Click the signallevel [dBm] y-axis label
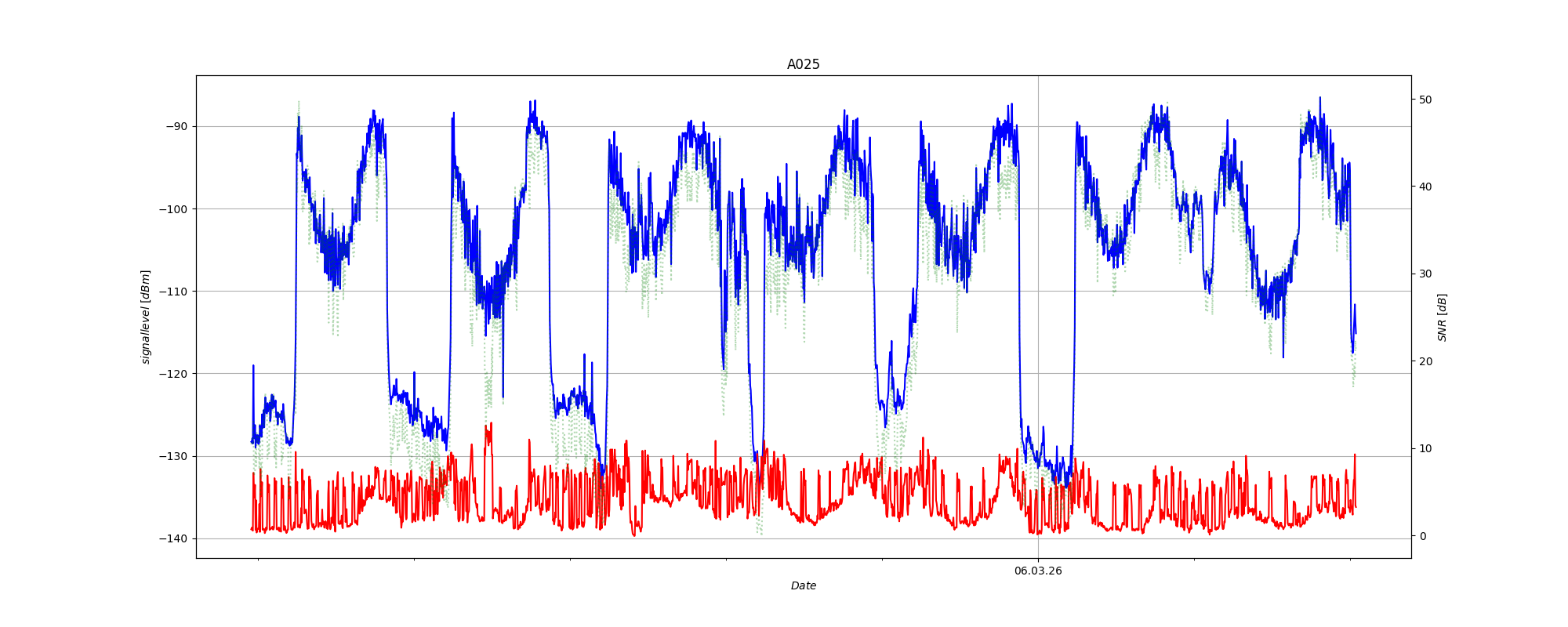1568x627 pixels. pos(145,317)
